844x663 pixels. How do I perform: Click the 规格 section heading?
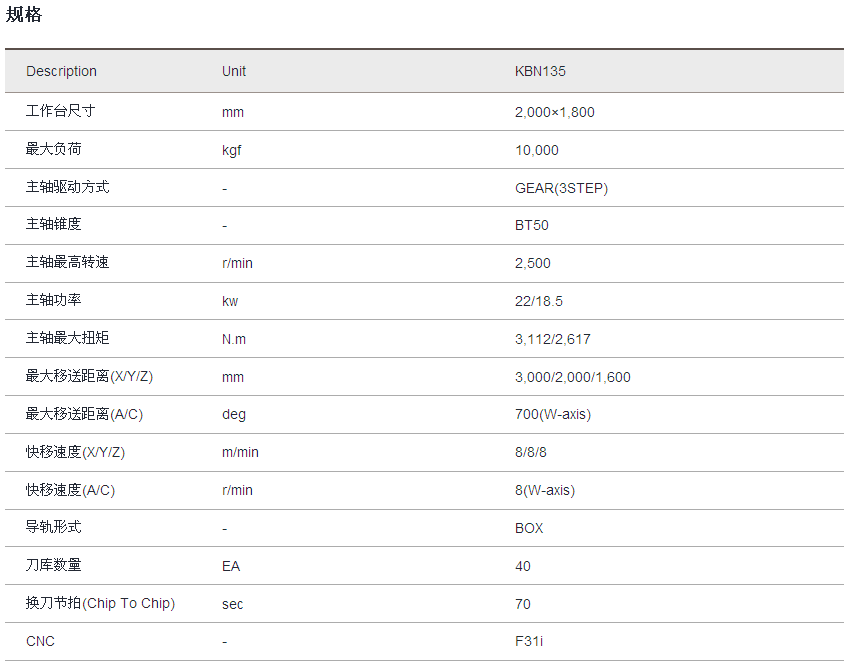tap(24, 15)
